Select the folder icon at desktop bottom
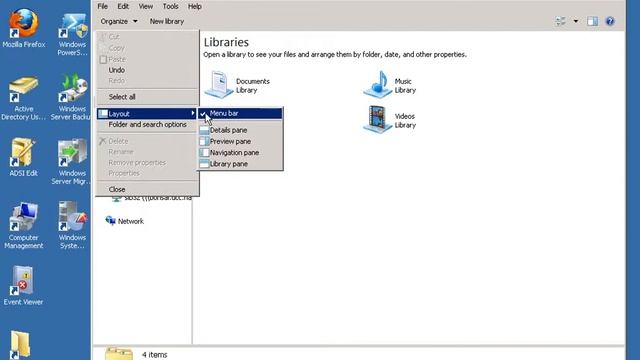The image size is (640, 360). (x=20, y=345)
